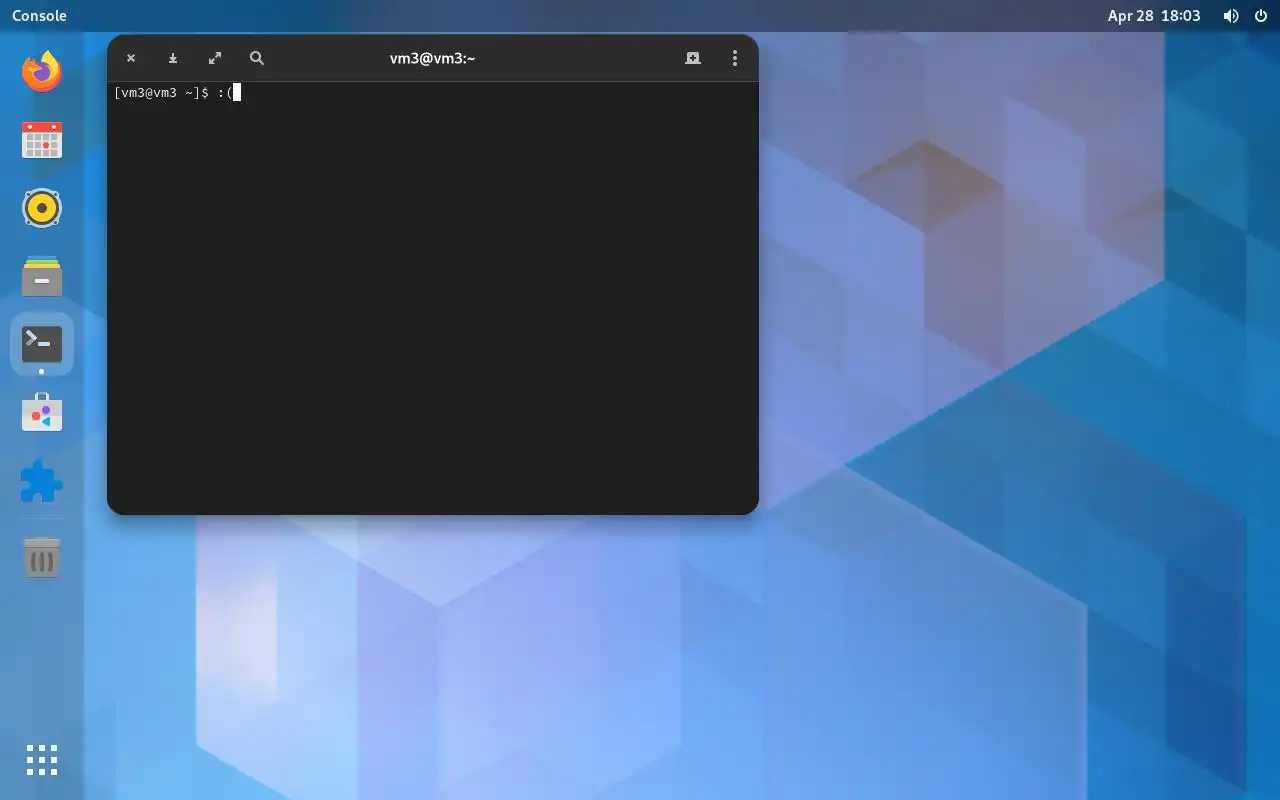Show the applications grid

(41, 760)
